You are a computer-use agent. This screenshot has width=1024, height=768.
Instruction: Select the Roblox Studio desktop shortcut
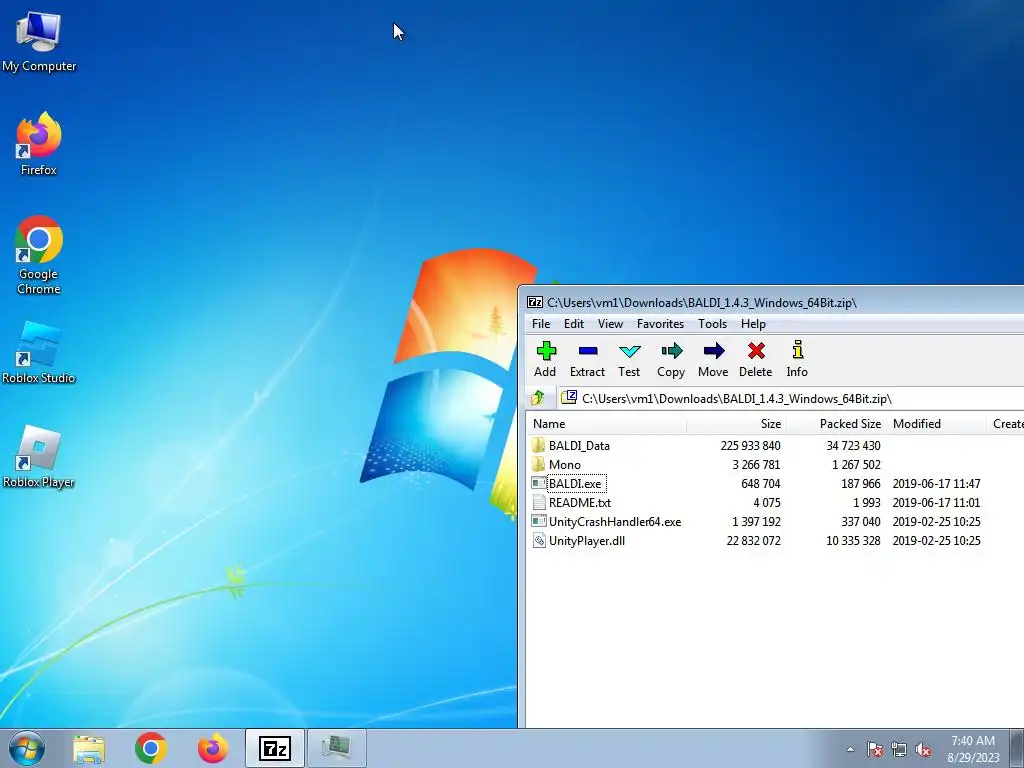tap(39, 353)
